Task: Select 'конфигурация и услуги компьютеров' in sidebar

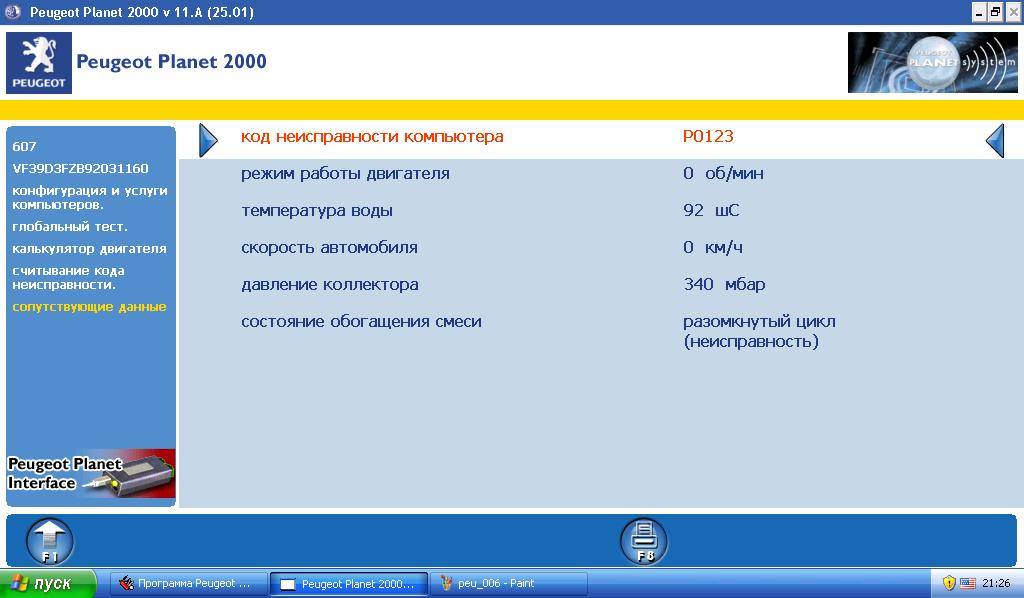Action: (x=89, y=197)
